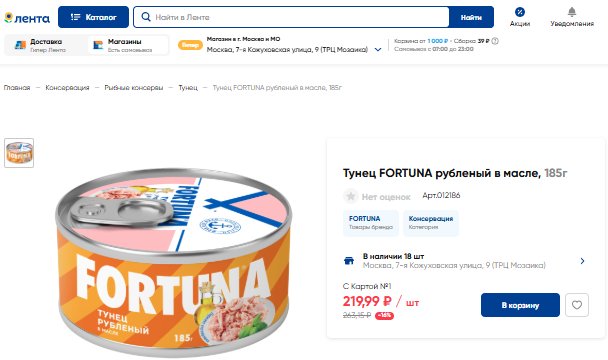Go to Консервация breadcrumb
The image size is (608, 360).
point(67,88)
